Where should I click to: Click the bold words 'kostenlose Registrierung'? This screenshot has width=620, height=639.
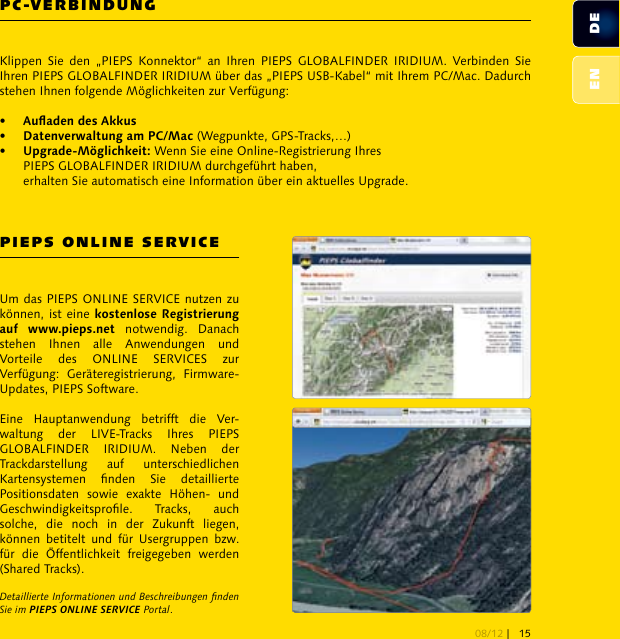coord(167,314)
